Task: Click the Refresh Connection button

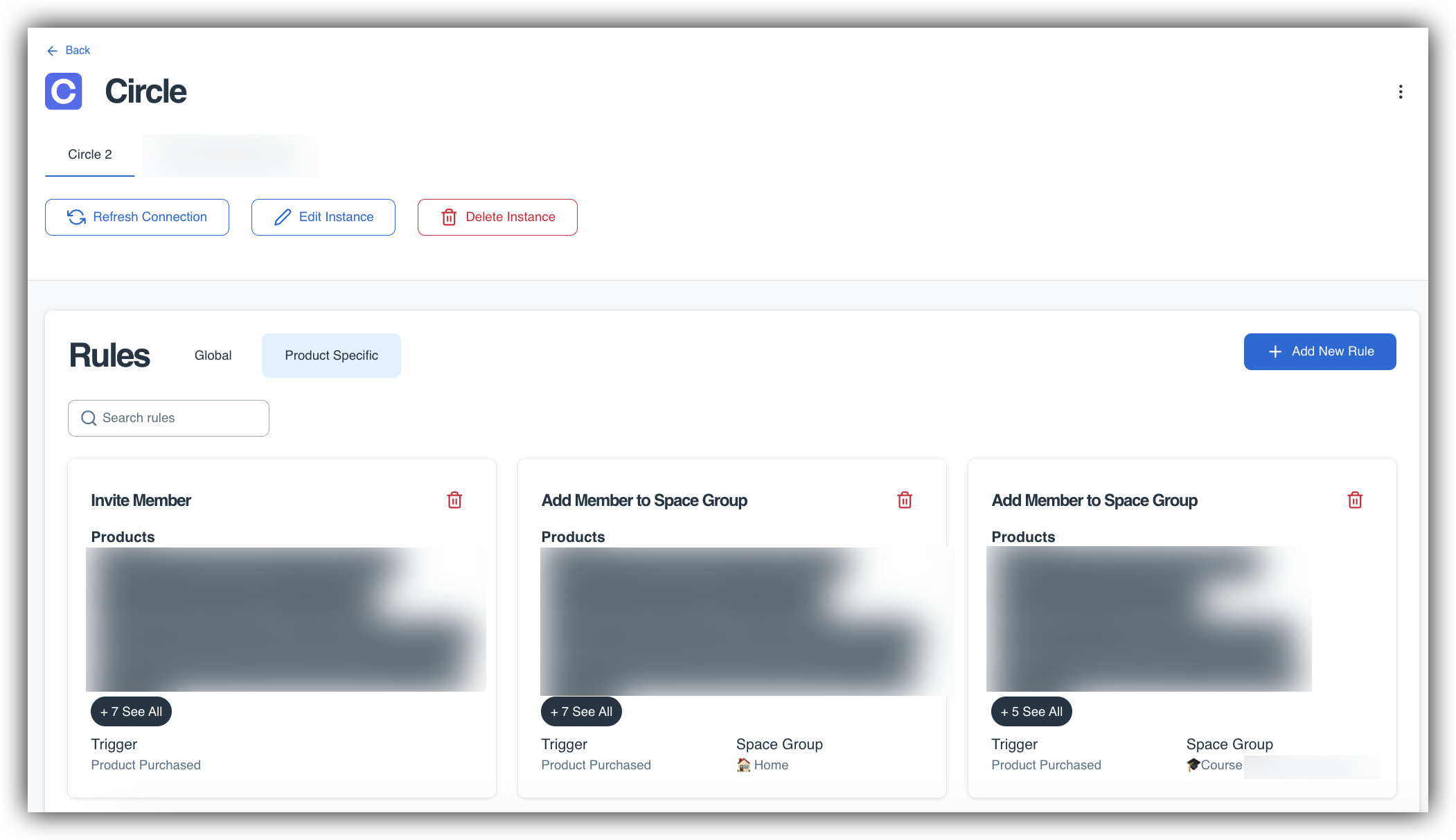Action: pyautogui.click(x=137, y=217)
